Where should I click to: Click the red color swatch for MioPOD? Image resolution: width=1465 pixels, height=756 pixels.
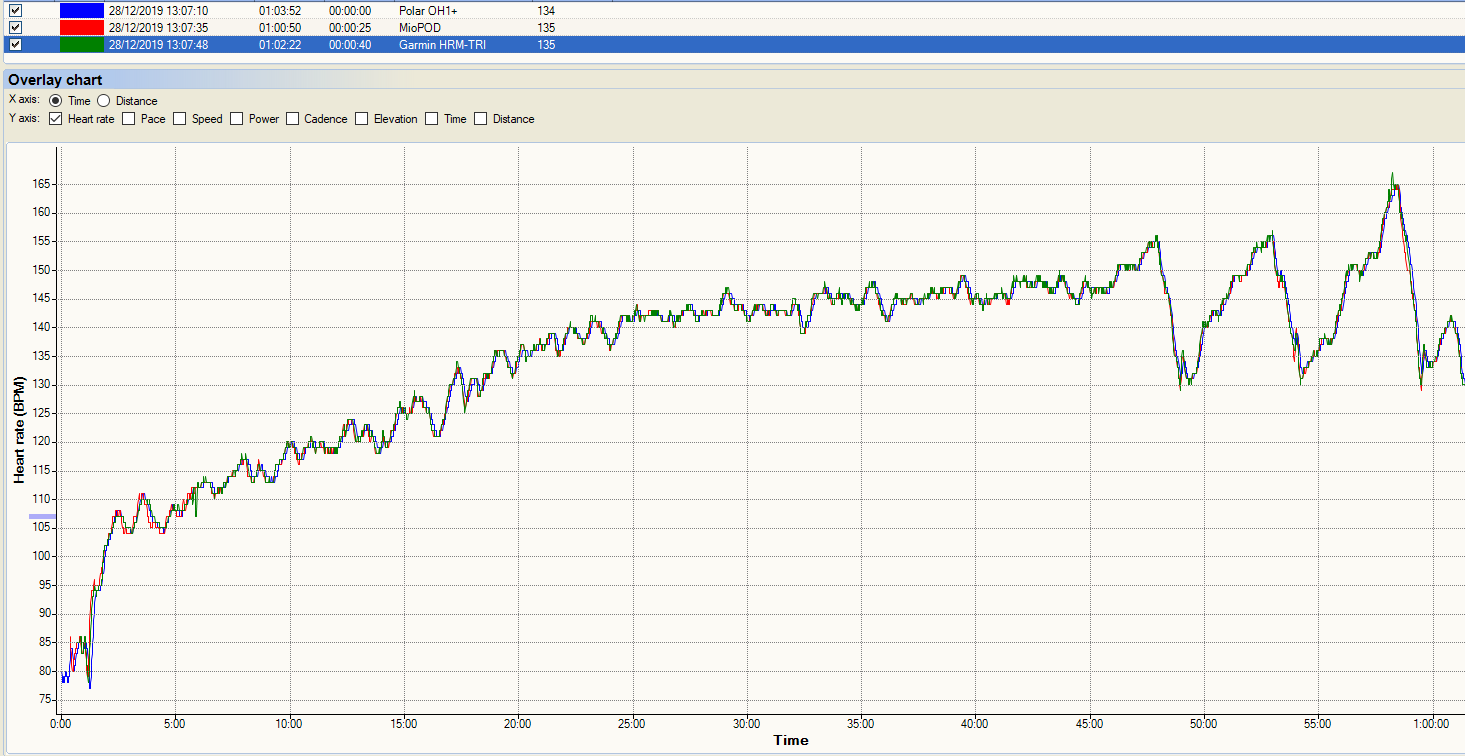(82, 27)
